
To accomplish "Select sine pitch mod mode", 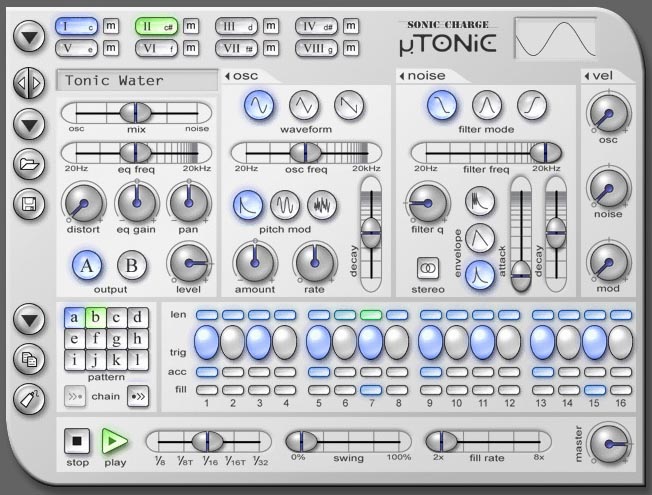I will click(x=285, y=205).
